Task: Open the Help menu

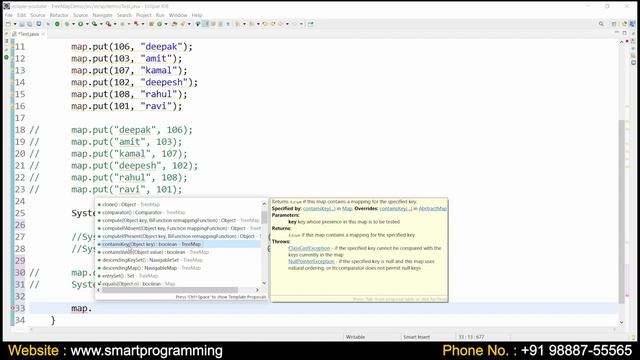Action: click(x=197, y=15)
